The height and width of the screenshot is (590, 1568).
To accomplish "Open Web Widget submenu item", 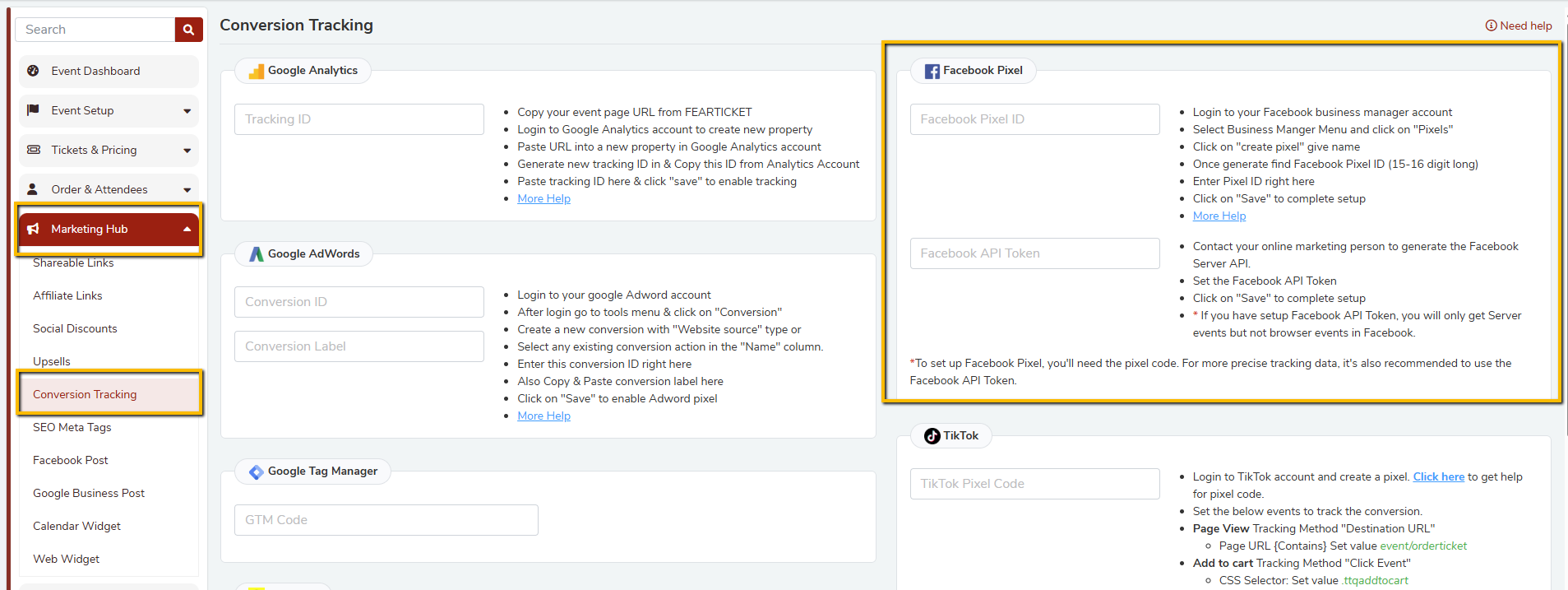I will [66, 559].
